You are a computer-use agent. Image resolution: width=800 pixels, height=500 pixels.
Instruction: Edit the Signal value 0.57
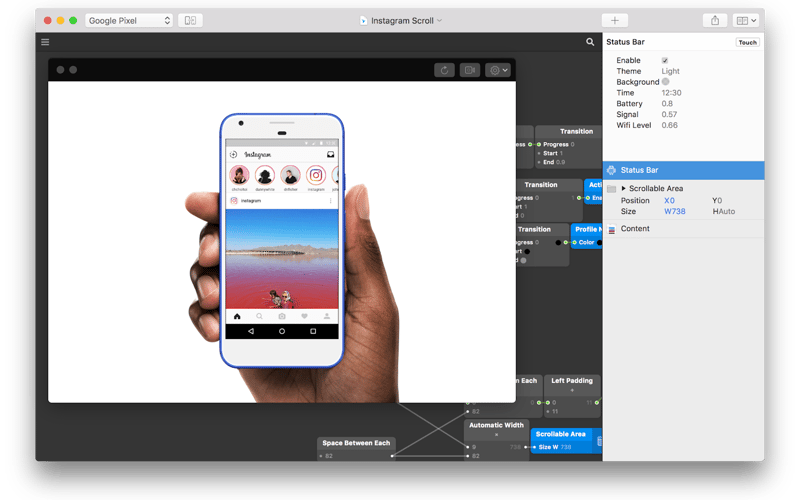(669, 114)
